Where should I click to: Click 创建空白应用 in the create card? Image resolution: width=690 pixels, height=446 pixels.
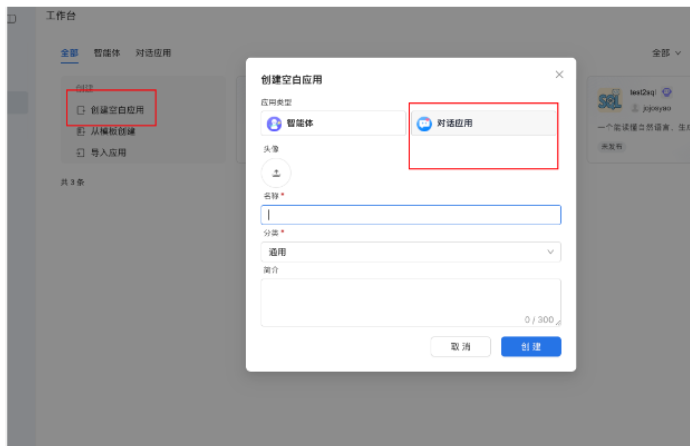[x=117, y=110]
